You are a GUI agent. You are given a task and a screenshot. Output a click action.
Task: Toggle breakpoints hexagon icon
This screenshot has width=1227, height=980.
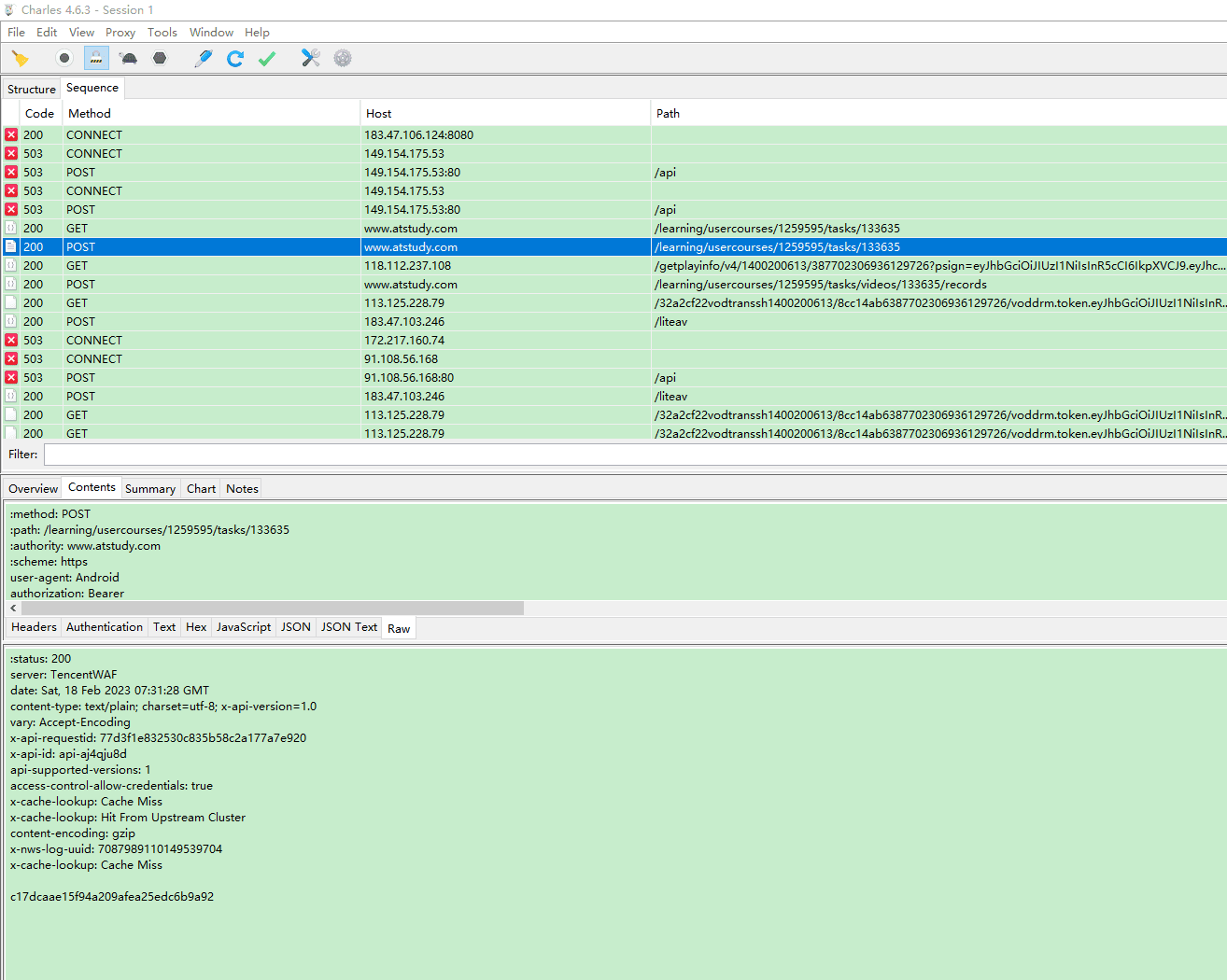click(x=160, y=58)
